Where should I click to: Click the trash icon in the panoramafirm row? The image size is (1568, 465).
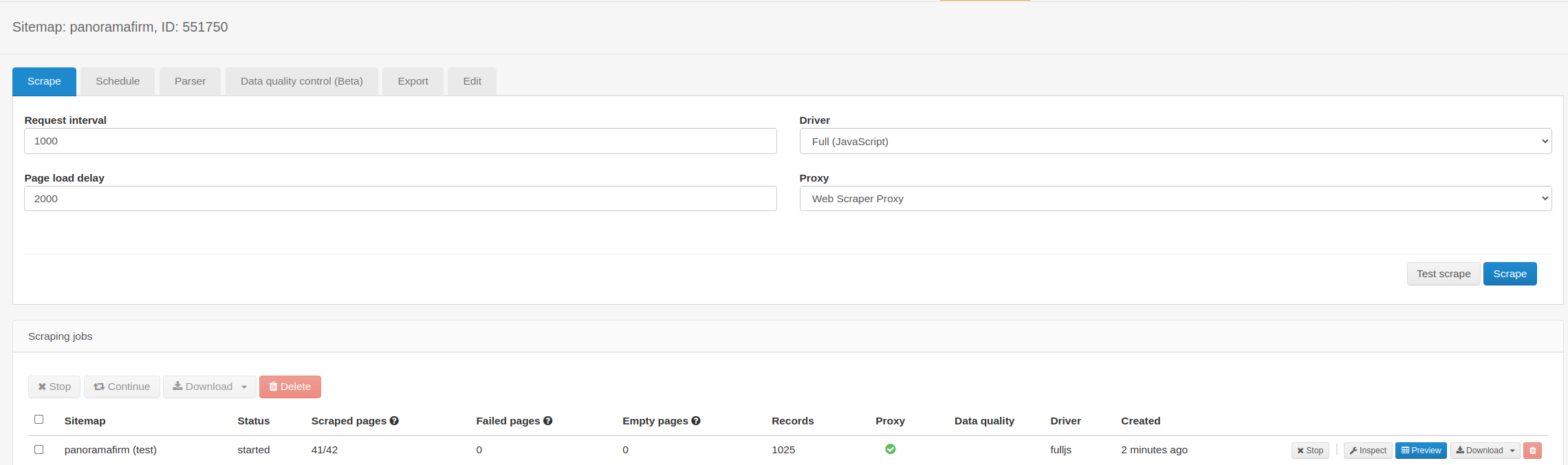[x=1532, y=451]
